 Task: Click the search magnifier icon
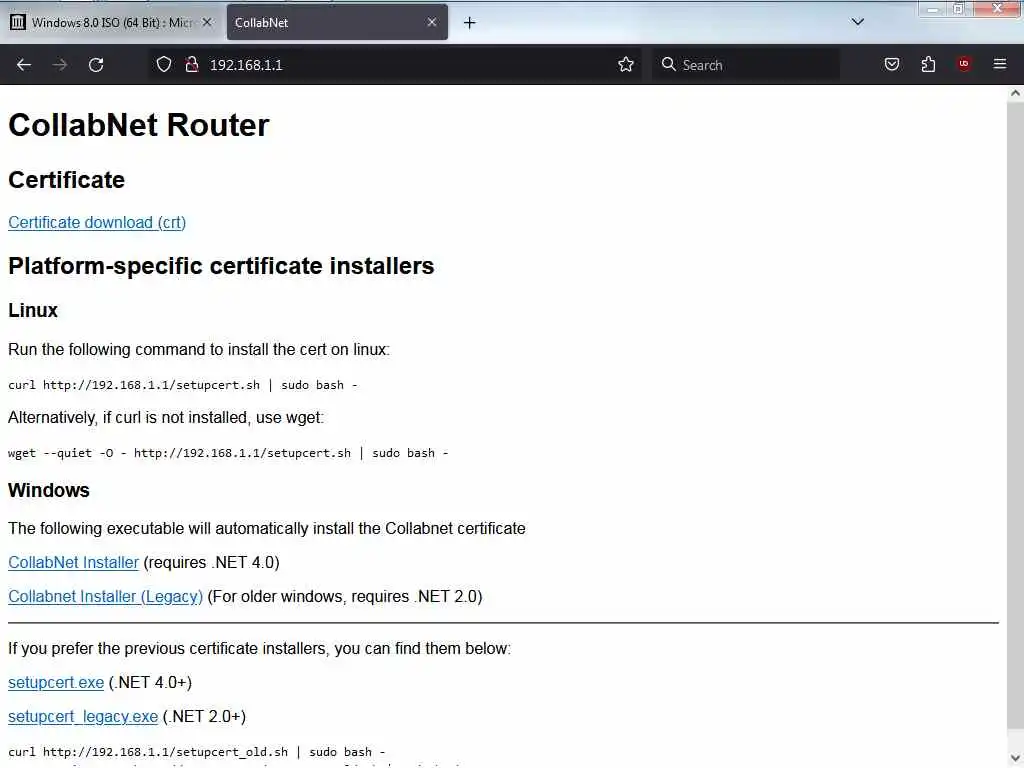[x=668, y=65]
